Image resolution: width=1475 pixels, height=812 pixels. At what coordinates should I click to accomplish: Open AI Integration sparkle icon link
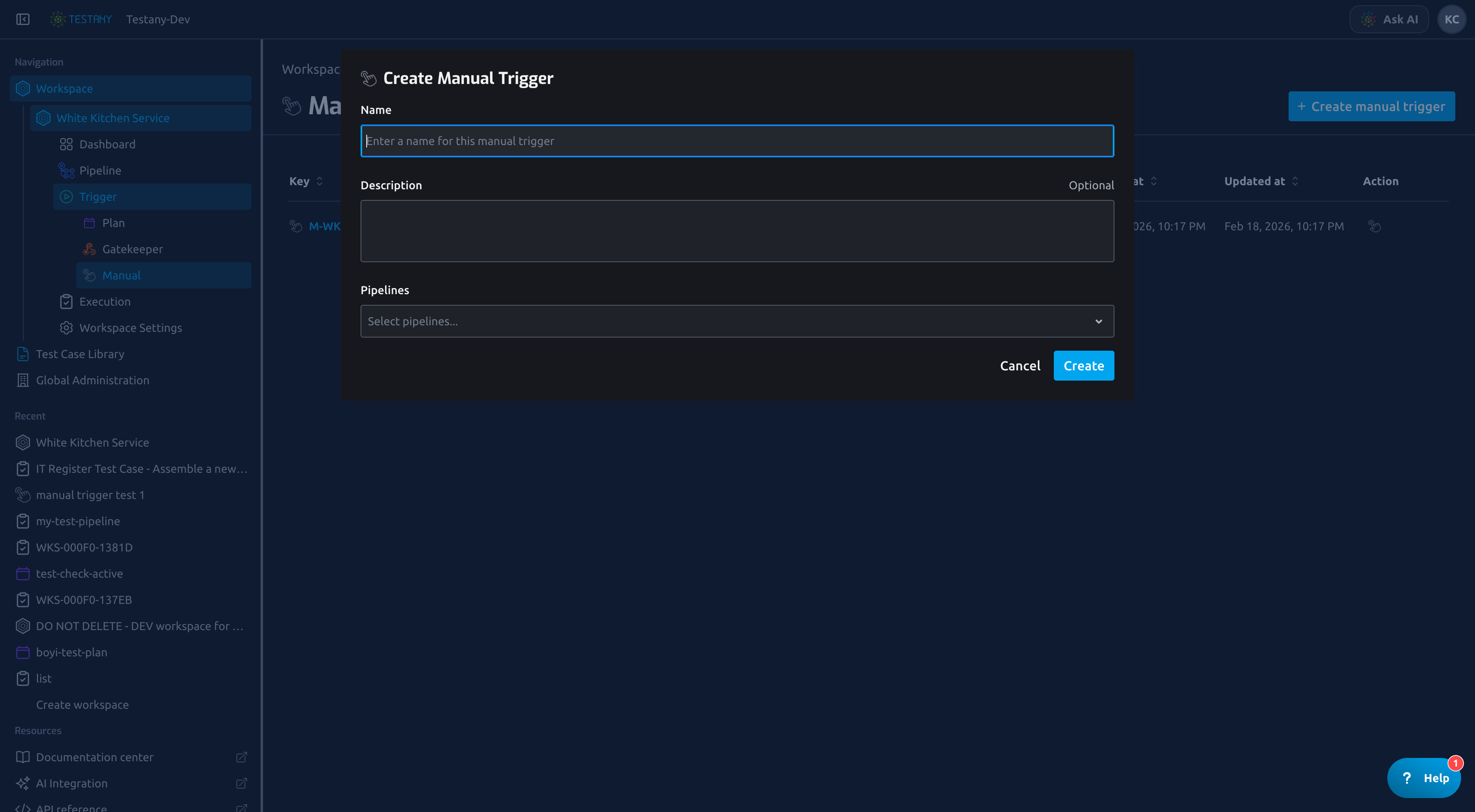pos(23,783)
